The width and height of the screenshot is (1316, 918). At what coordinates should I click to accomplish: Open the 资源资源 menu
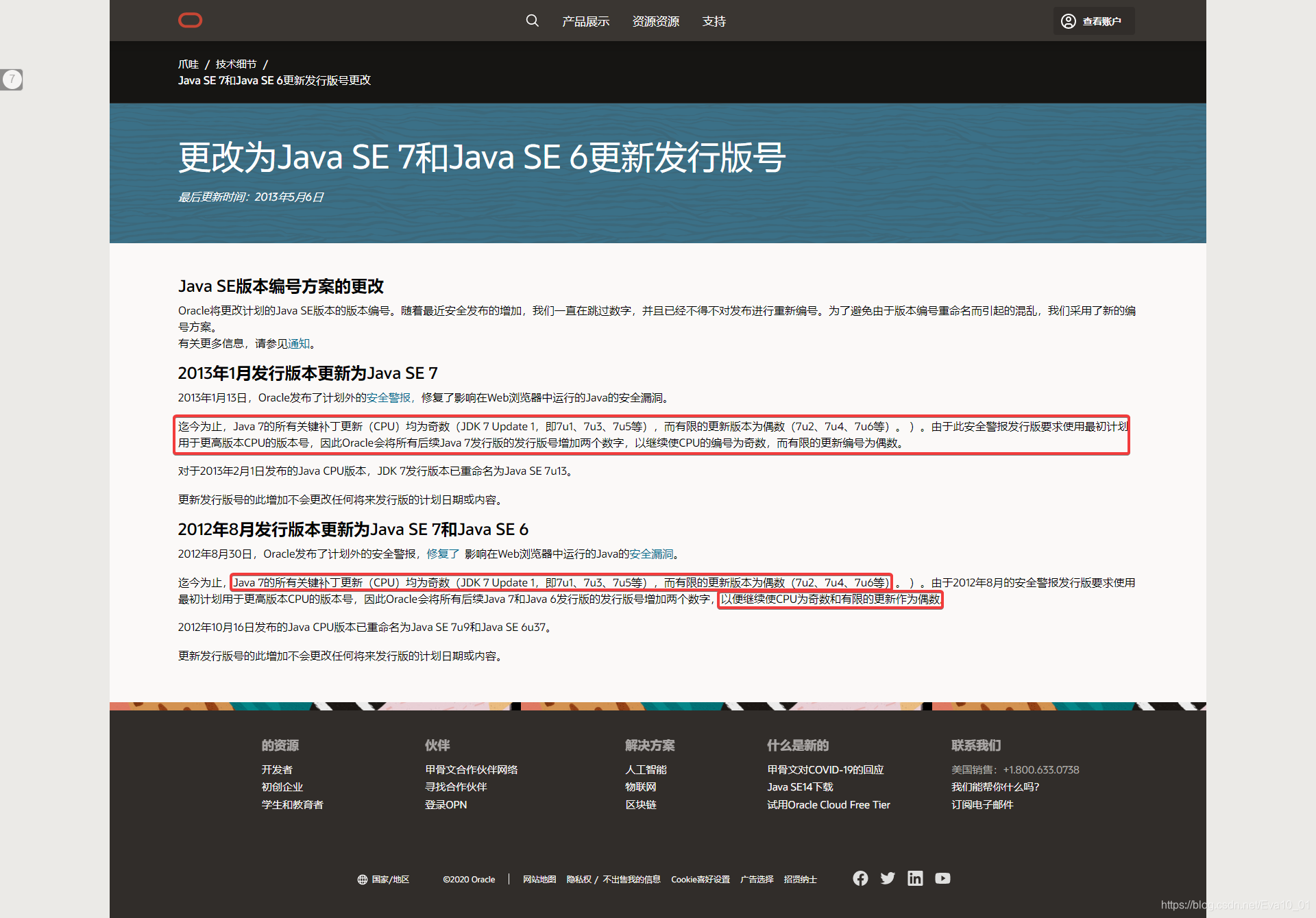click(655, 21)
